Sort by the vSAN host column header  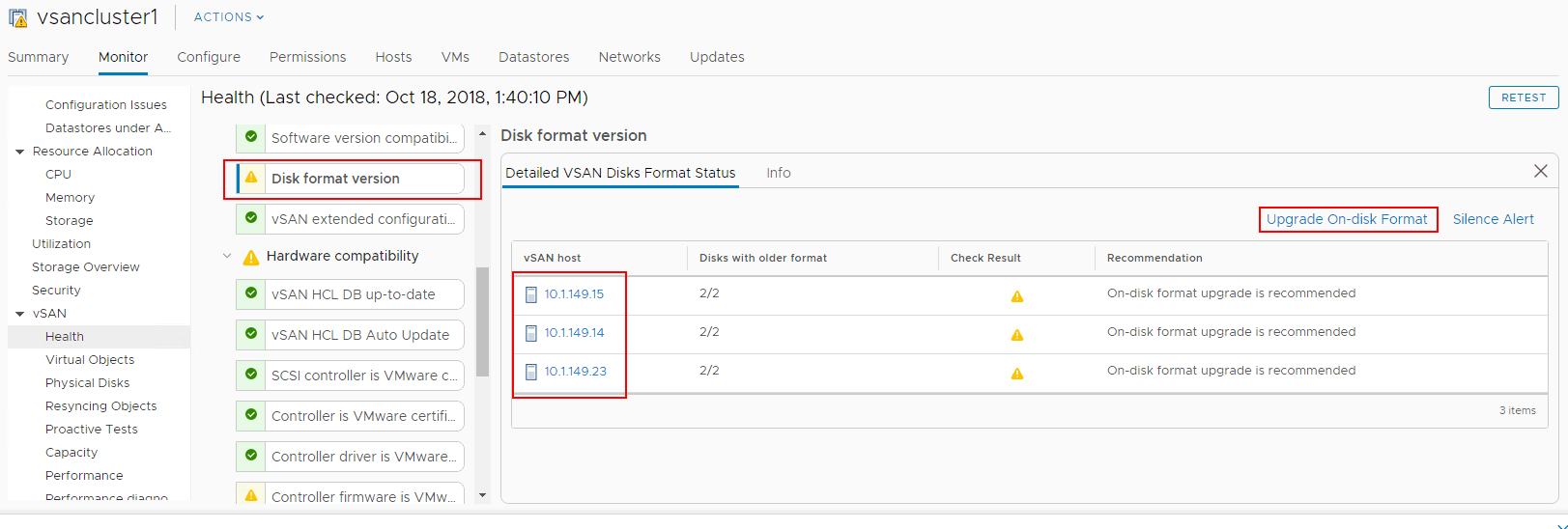coord(553,258)
